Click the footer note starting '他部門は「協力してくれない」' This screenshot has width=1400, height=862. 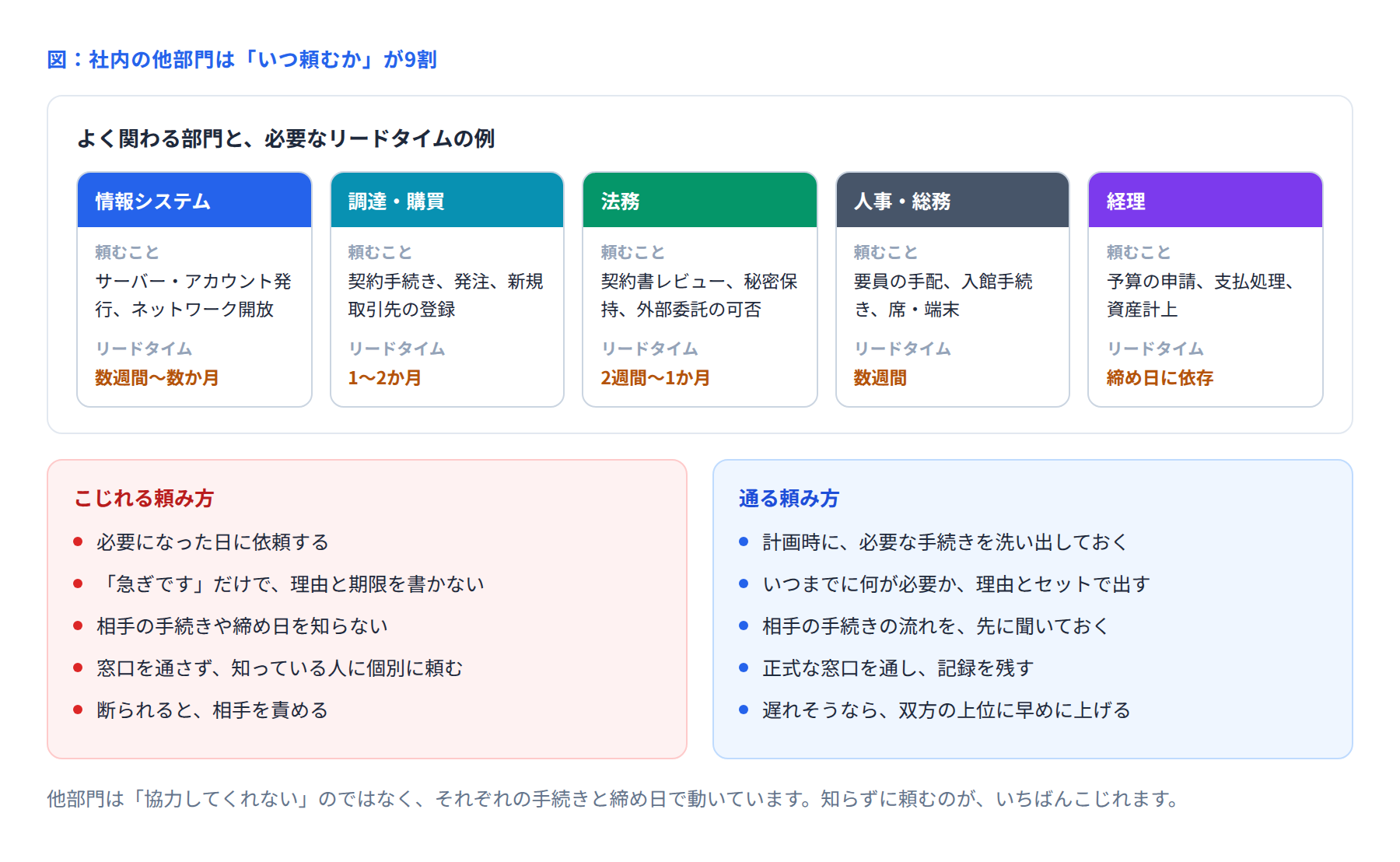[x=614, y=799]
